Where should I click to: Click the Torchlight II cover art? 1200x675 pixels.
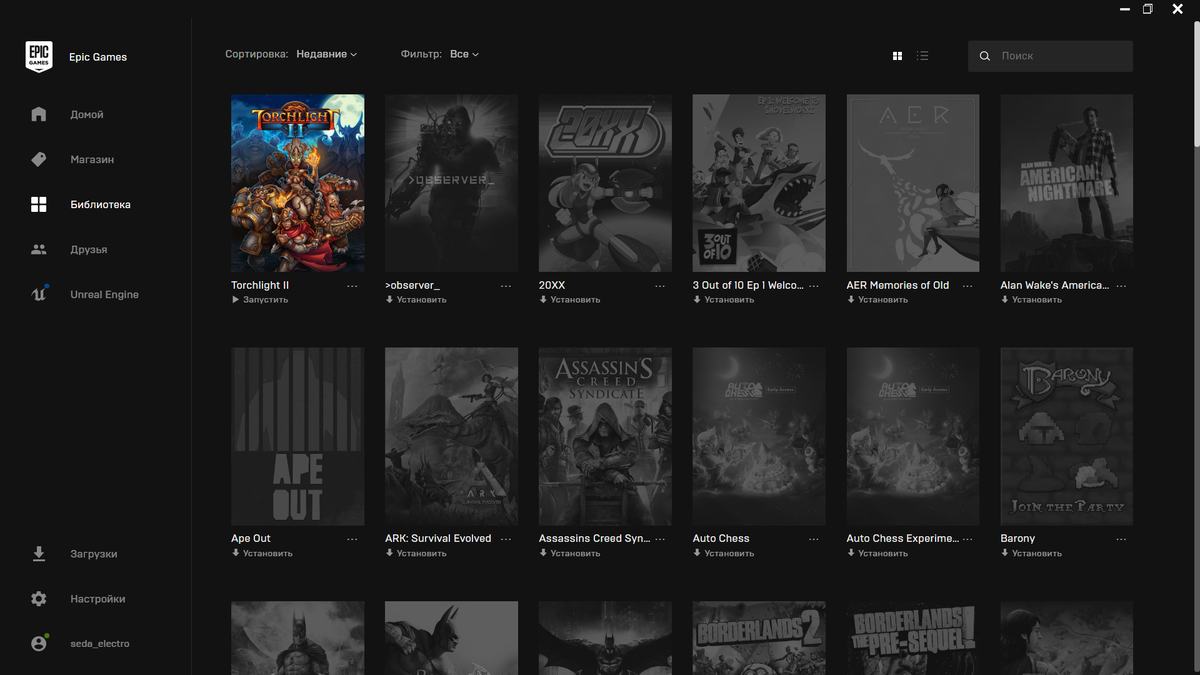click(x=298, y=183)
